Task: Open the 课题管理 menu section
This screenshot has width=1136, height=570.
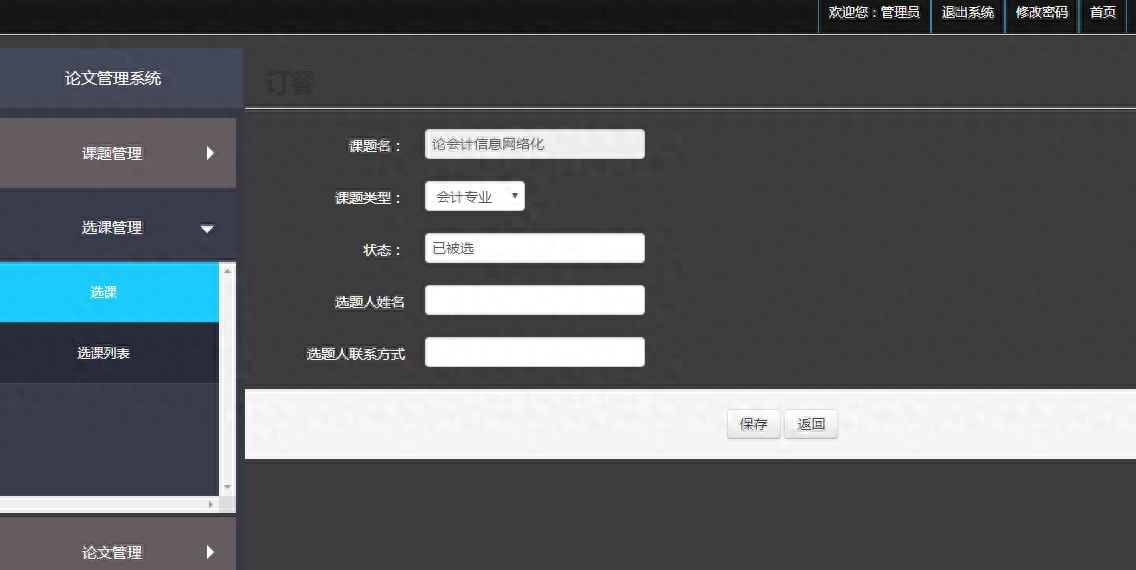Action: click(112, 153)
